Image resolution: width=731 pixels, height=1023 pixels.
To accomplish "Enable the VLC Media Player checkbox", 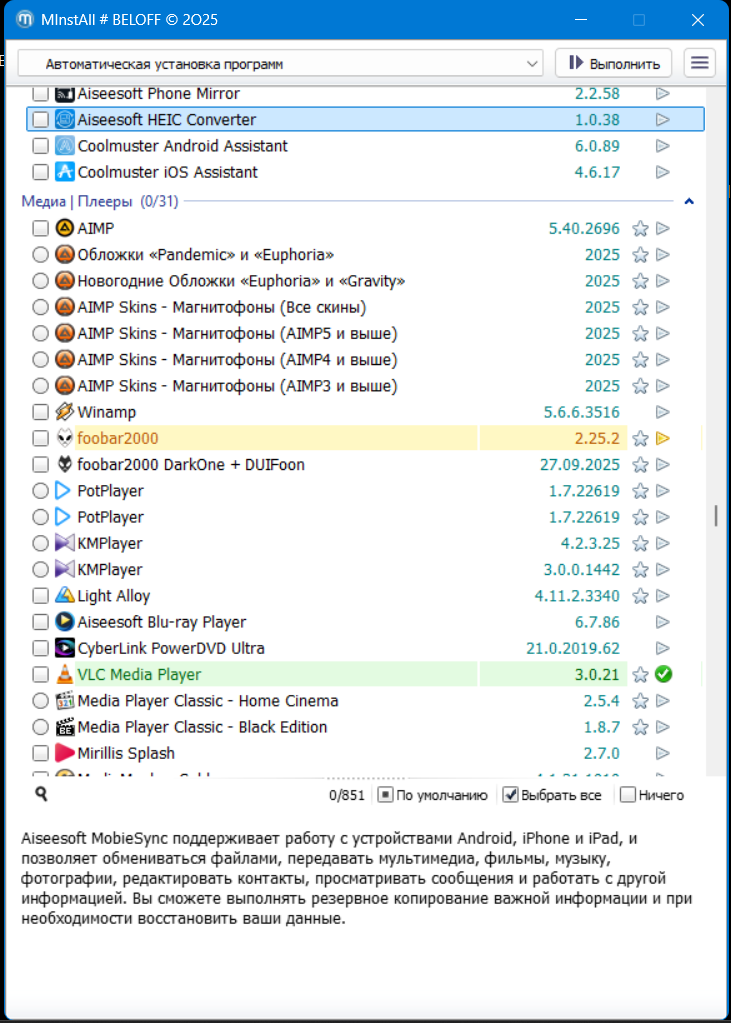I will [40, 674].
